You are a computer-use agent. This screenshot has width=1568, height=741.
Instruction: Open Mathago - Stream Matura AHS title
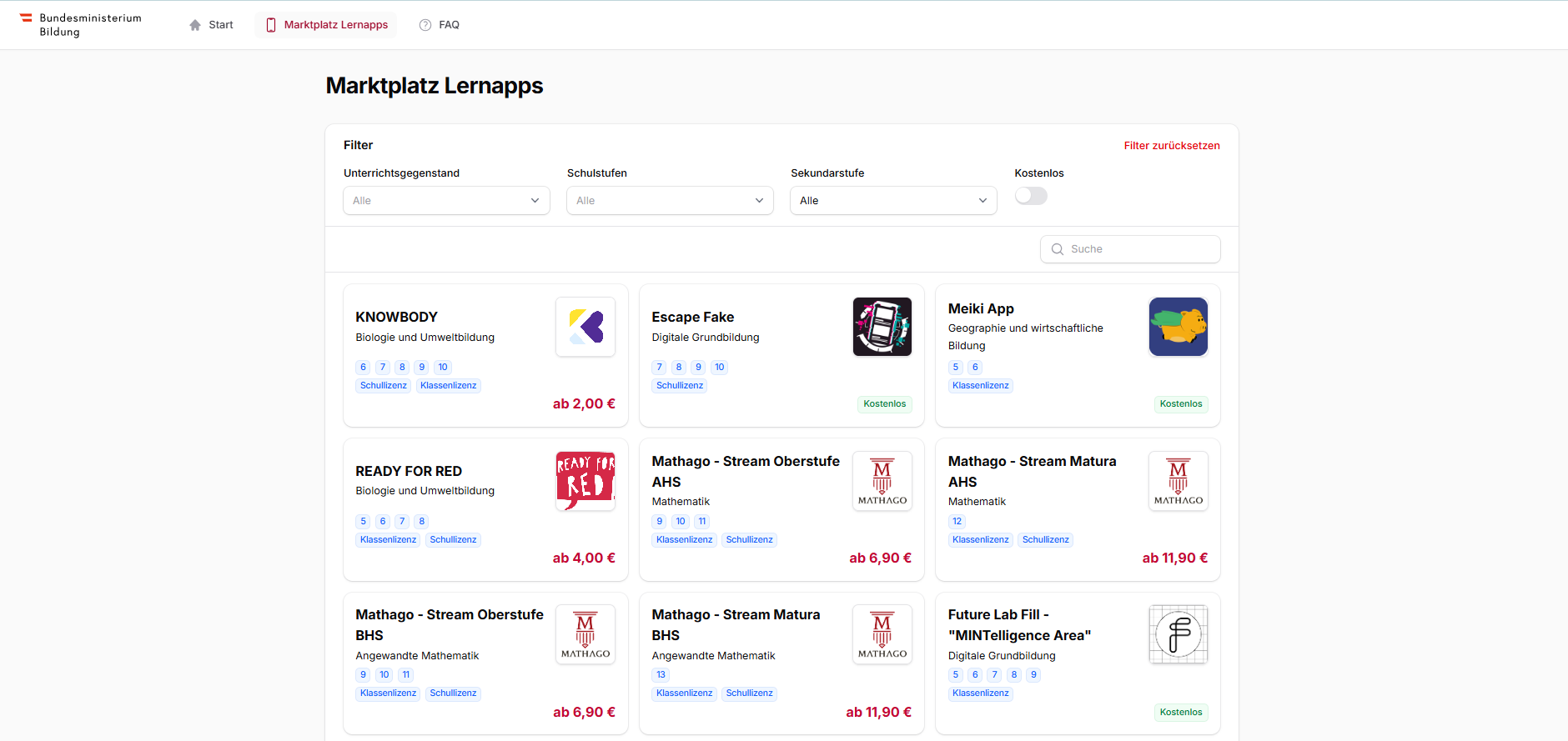click(1032, 472)
